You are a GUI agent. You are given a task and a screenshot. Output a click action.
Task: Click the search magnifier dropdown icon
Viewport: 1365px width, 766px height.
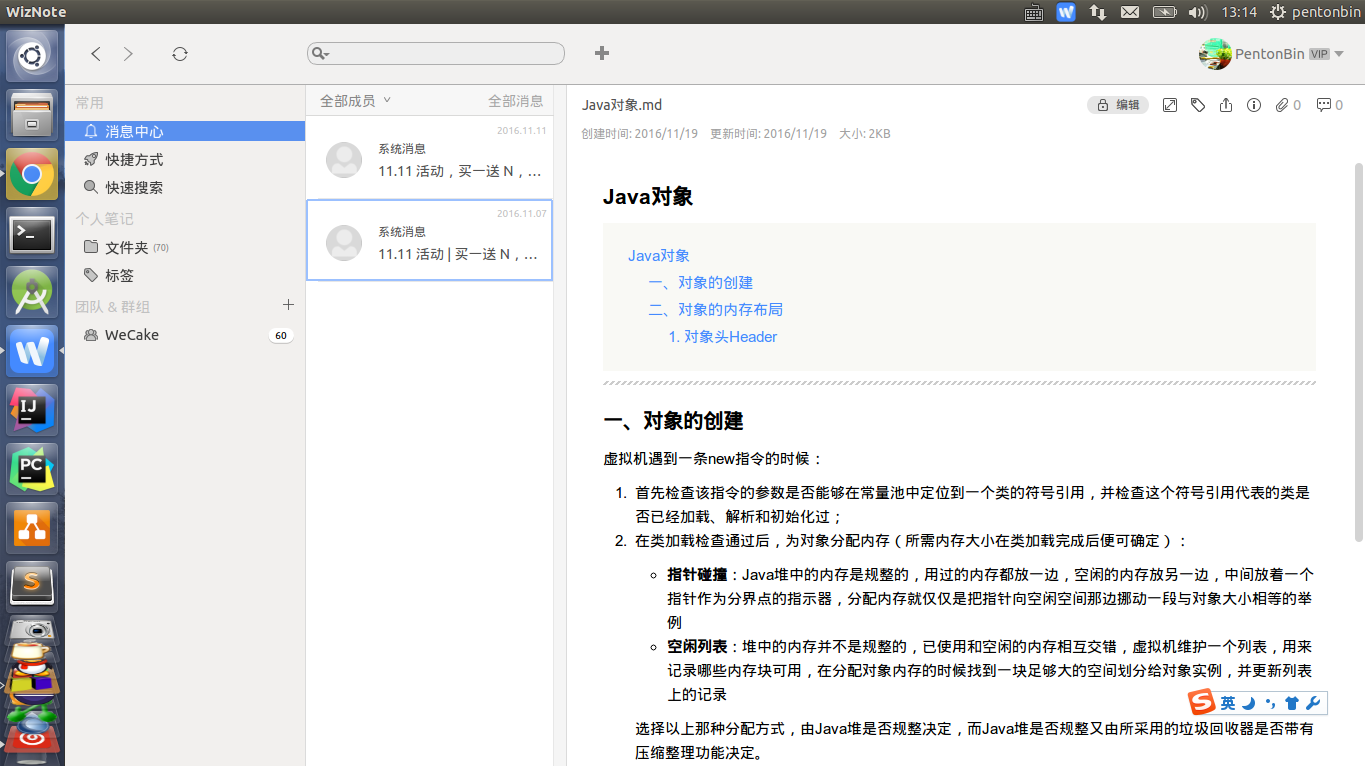click(x=320, y=54)
